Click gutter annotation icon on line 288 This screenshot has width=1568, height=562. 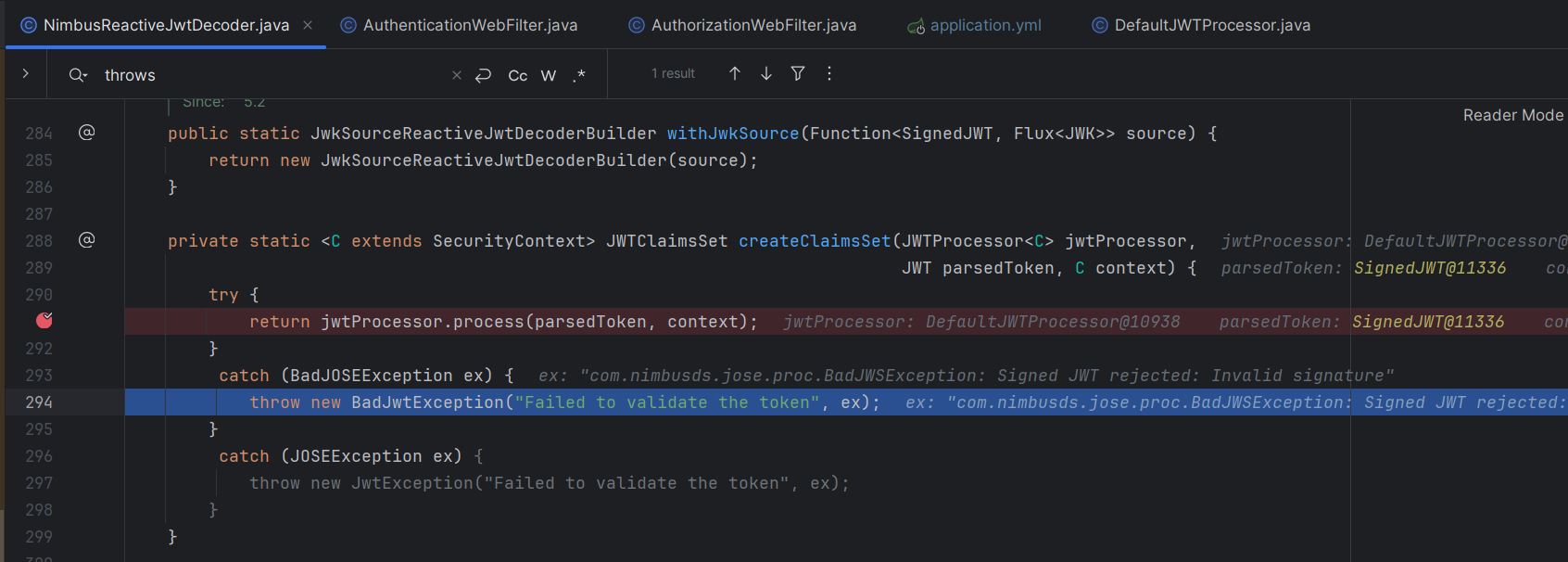(x=87, y=240)
